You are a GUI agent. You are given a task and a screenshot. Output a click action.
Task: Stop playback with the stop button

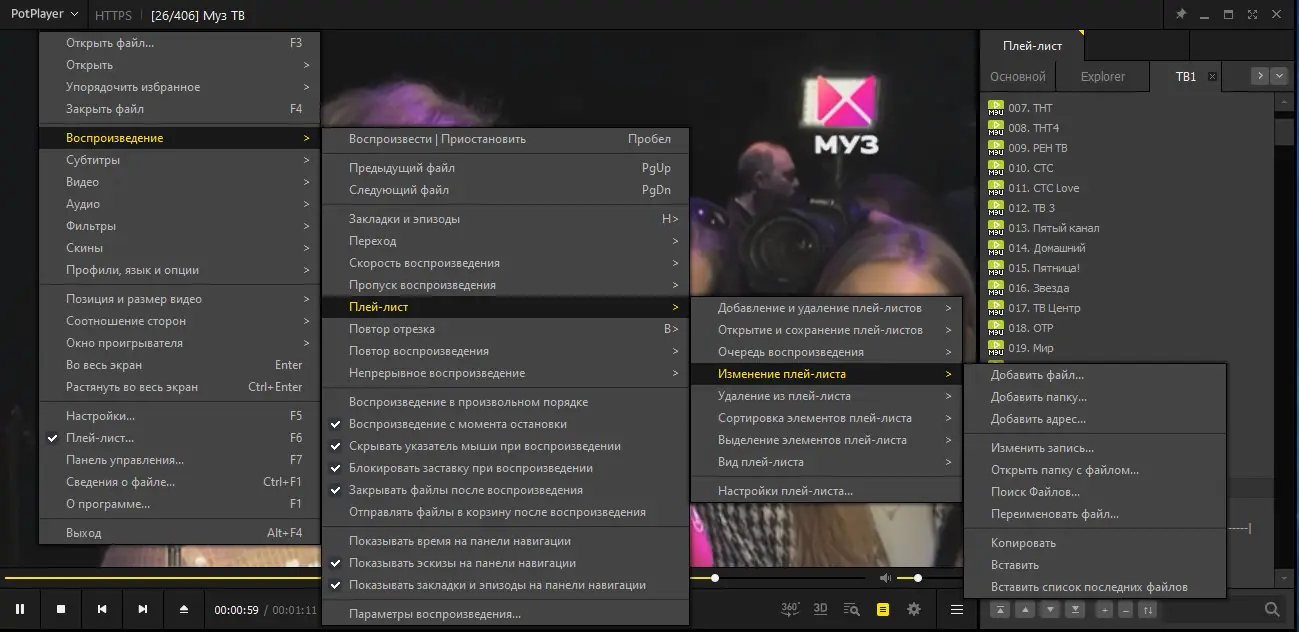click(61, 608)
